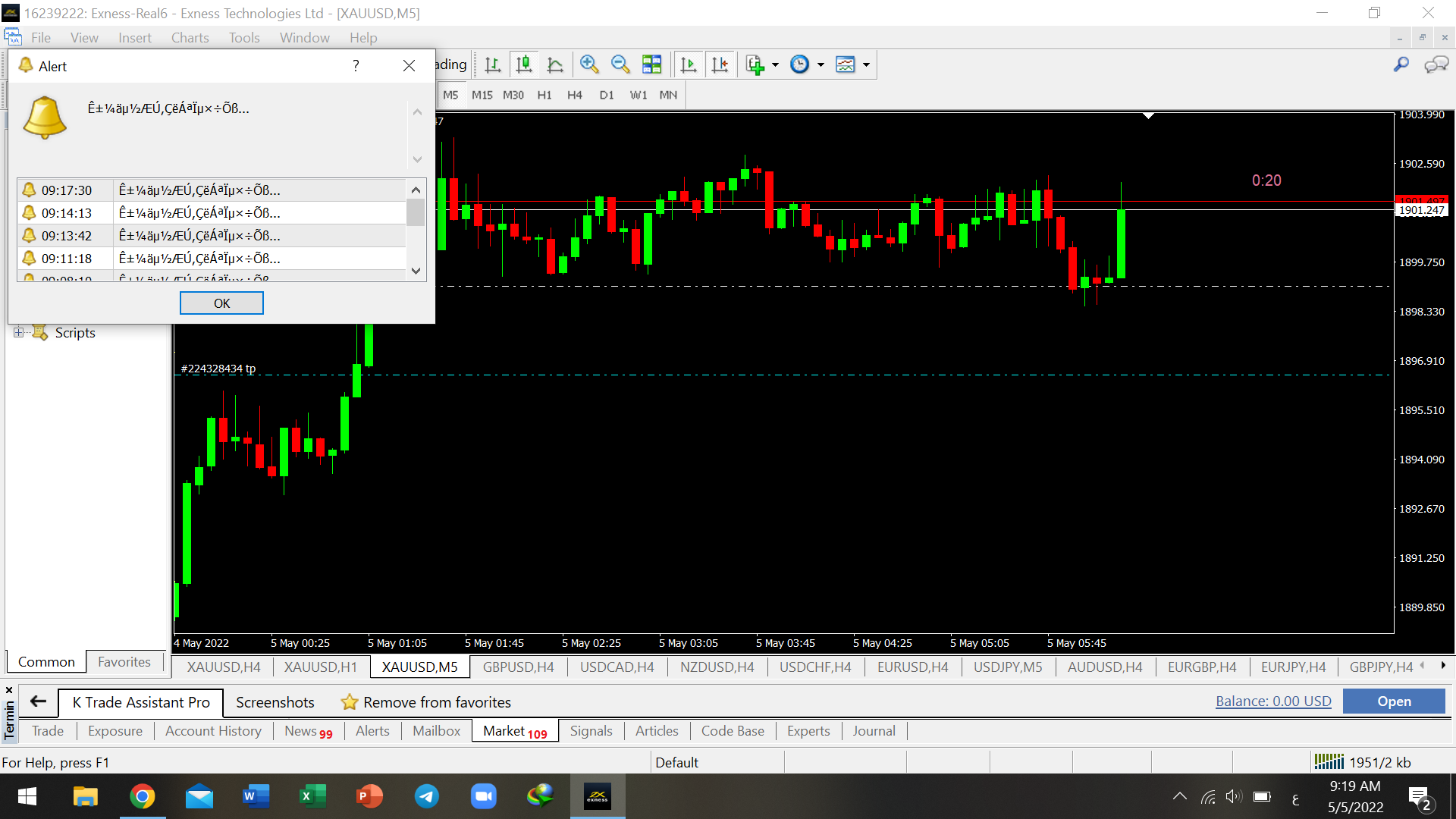Open the Charts menu
1456x819 pixels.
click(190, 38)
